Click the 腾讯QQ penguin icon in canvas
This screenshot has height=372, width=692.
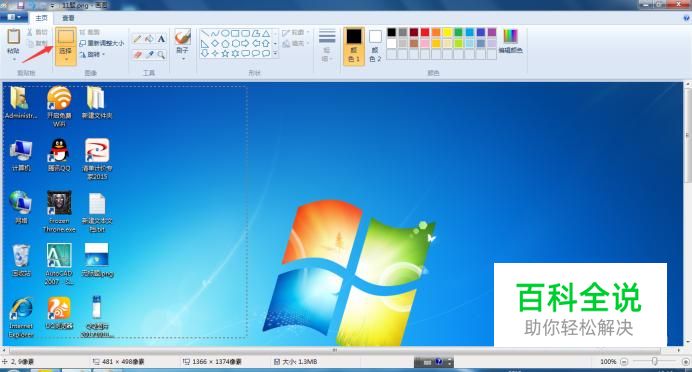(x=59, y=150)
